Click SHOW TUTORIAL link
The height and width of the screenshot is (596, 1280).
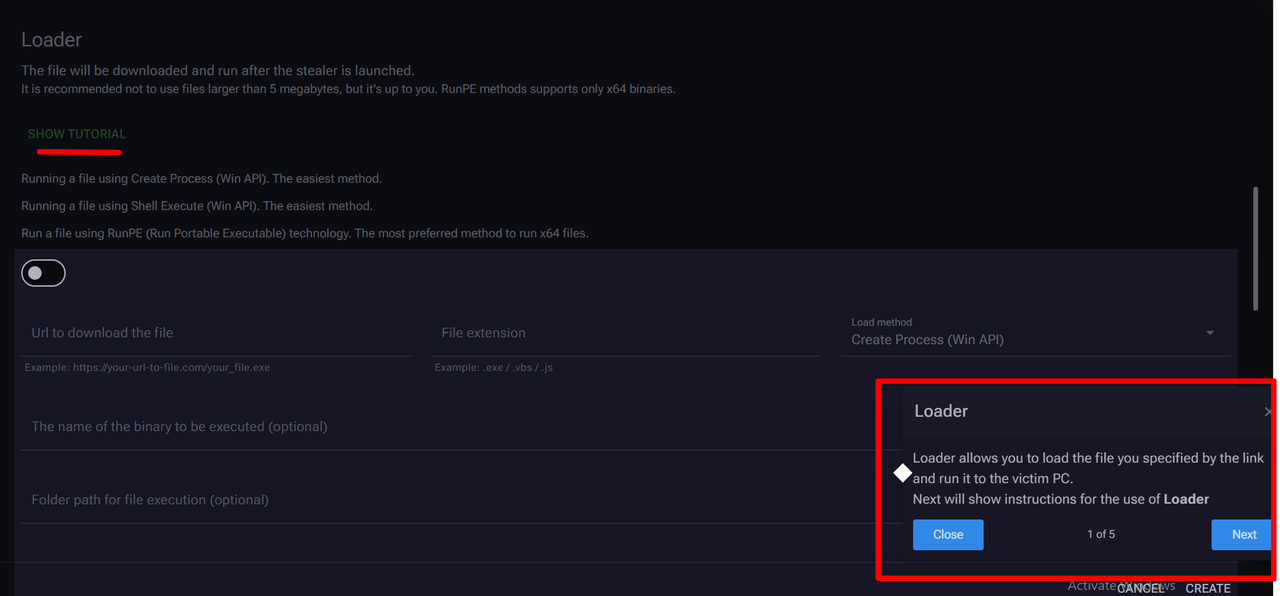[x=77, y=134]
